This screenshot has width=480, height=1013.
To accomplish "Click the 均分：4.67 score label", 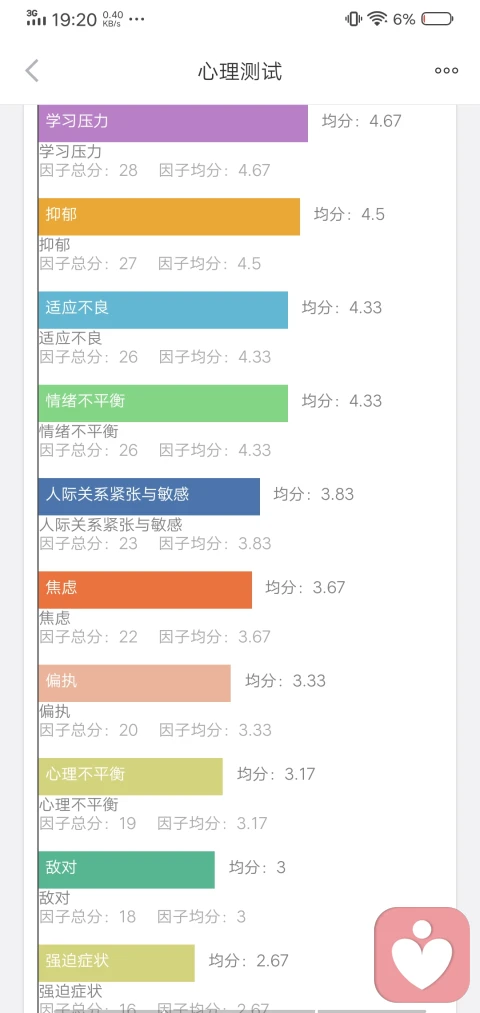I will [362, 121].
